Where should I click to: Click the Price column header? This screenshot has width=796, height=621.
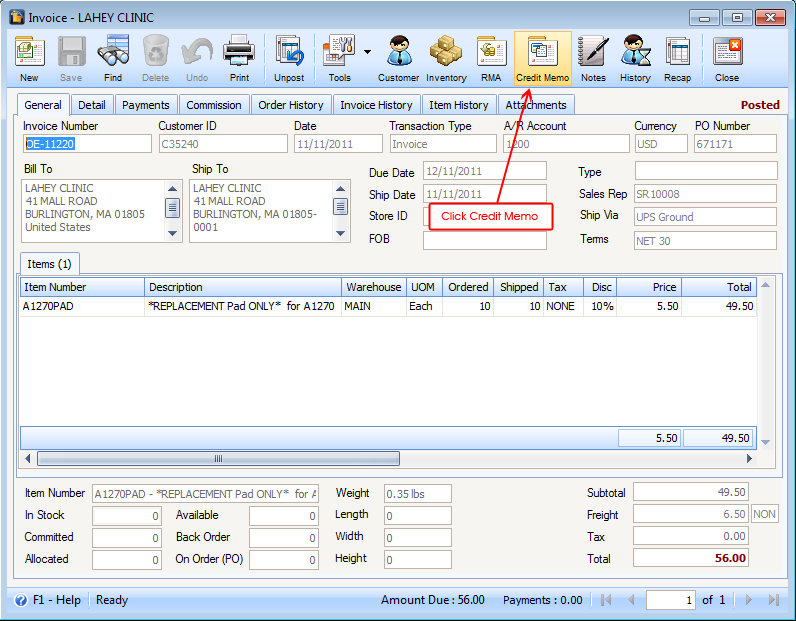649,287
